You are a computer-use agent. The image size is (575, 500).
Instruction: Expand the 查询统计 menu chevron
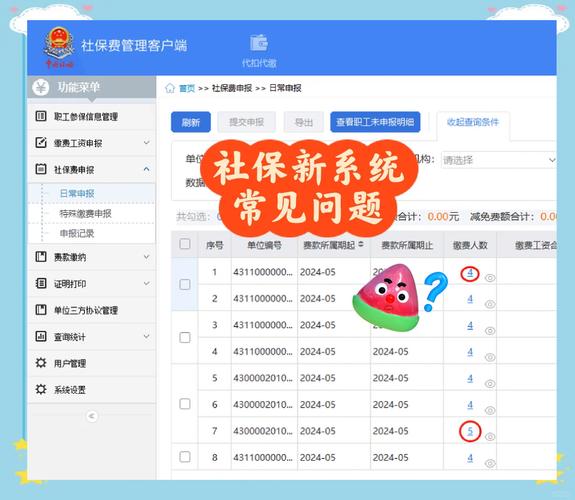pos(146,336)
